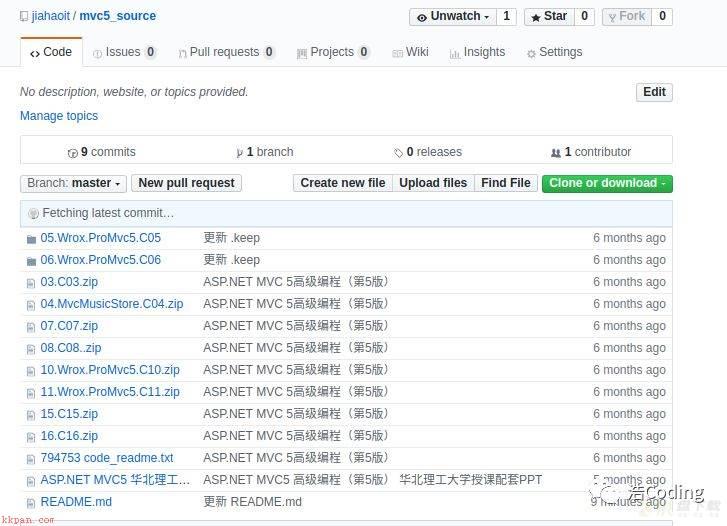Screen dimensions: 727x526
Task: Open the Issues tab
Action: [124, 52]
